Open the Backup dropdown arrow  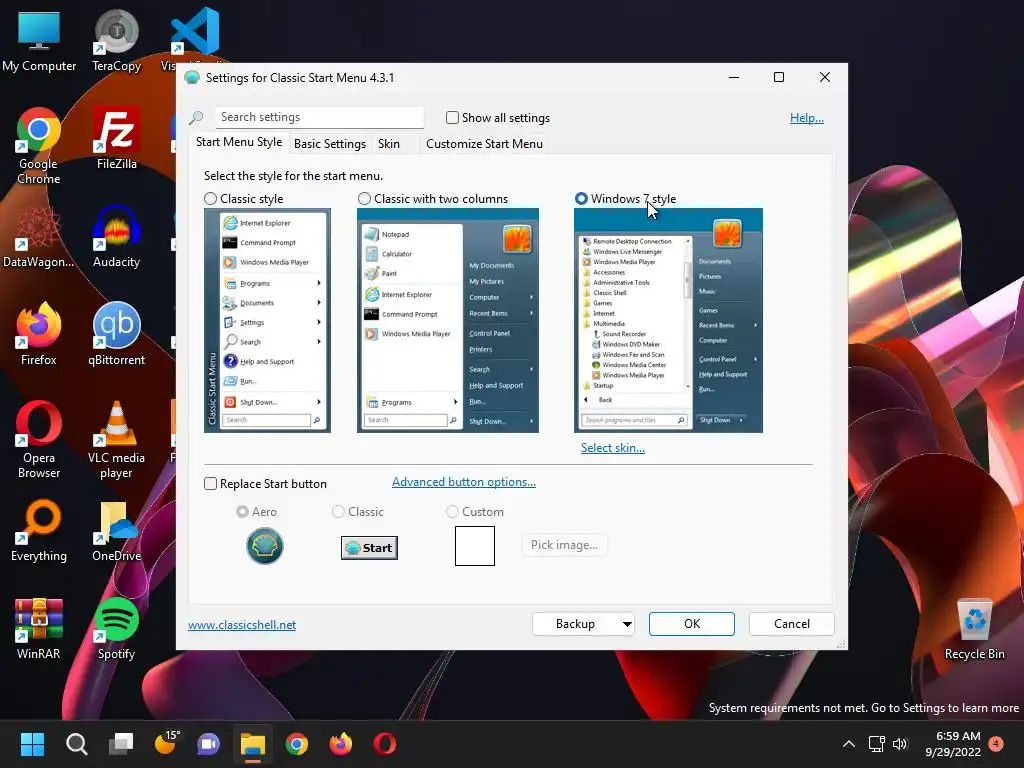[x=626, y=624]
